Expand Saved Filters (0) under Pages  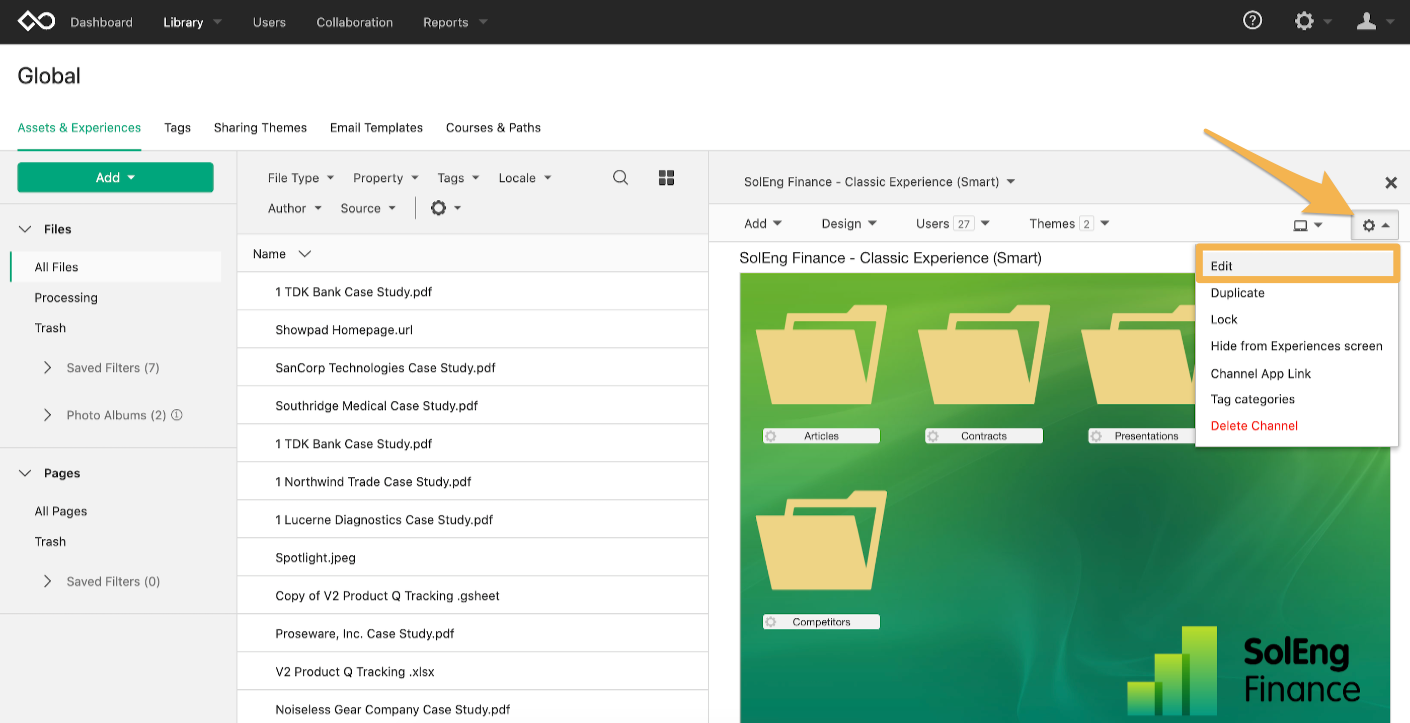(x=47, y=581)
